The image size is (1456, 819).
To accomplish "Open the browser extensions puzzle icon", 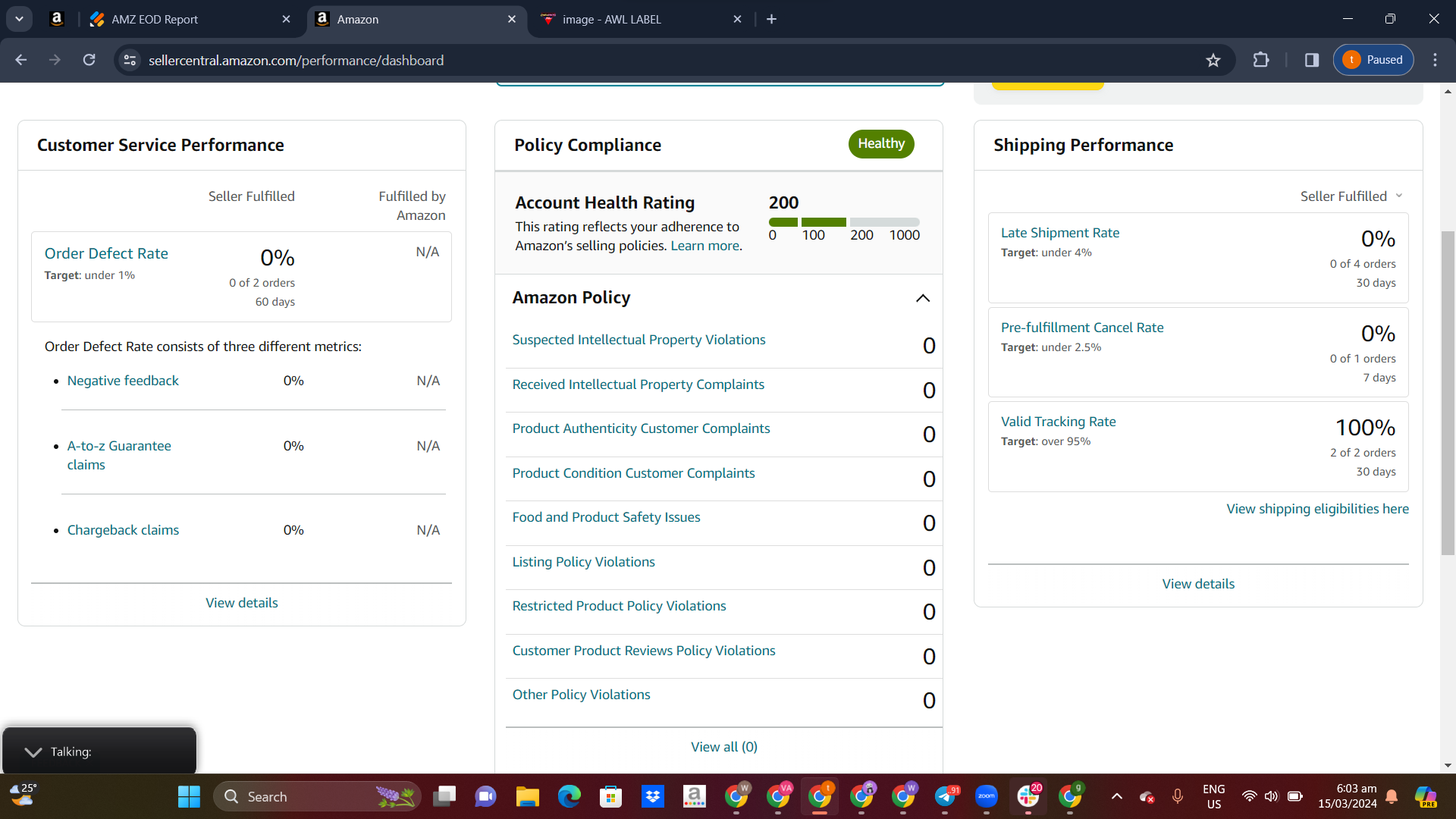I will pyautogui.click(x=1261, y=60).
